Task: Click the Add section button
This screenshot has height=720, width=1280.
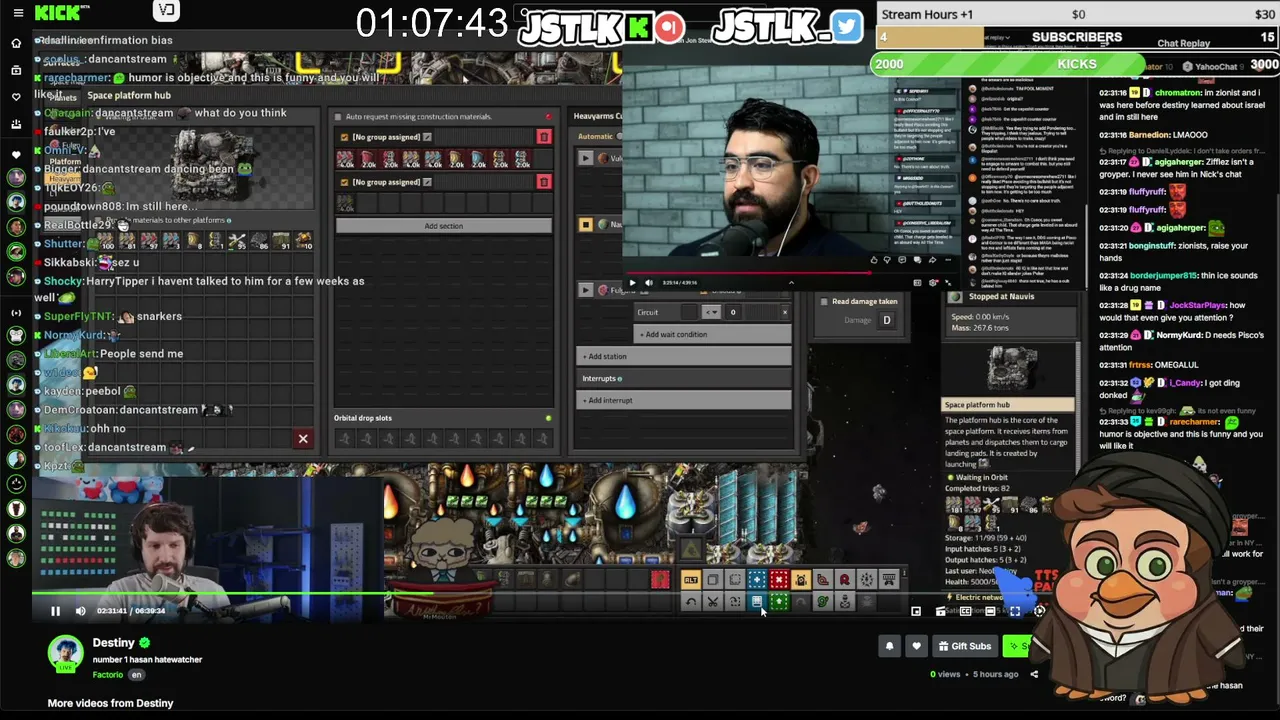Action: tap(444, 226)
